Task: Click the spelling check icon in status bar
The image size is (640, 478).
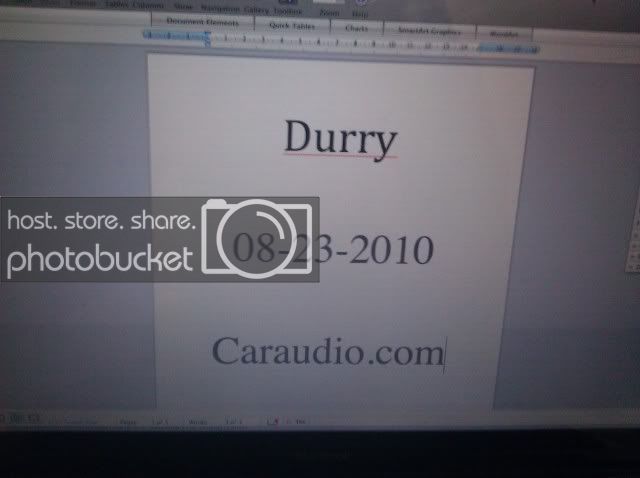Action: [x=273, y=422]
